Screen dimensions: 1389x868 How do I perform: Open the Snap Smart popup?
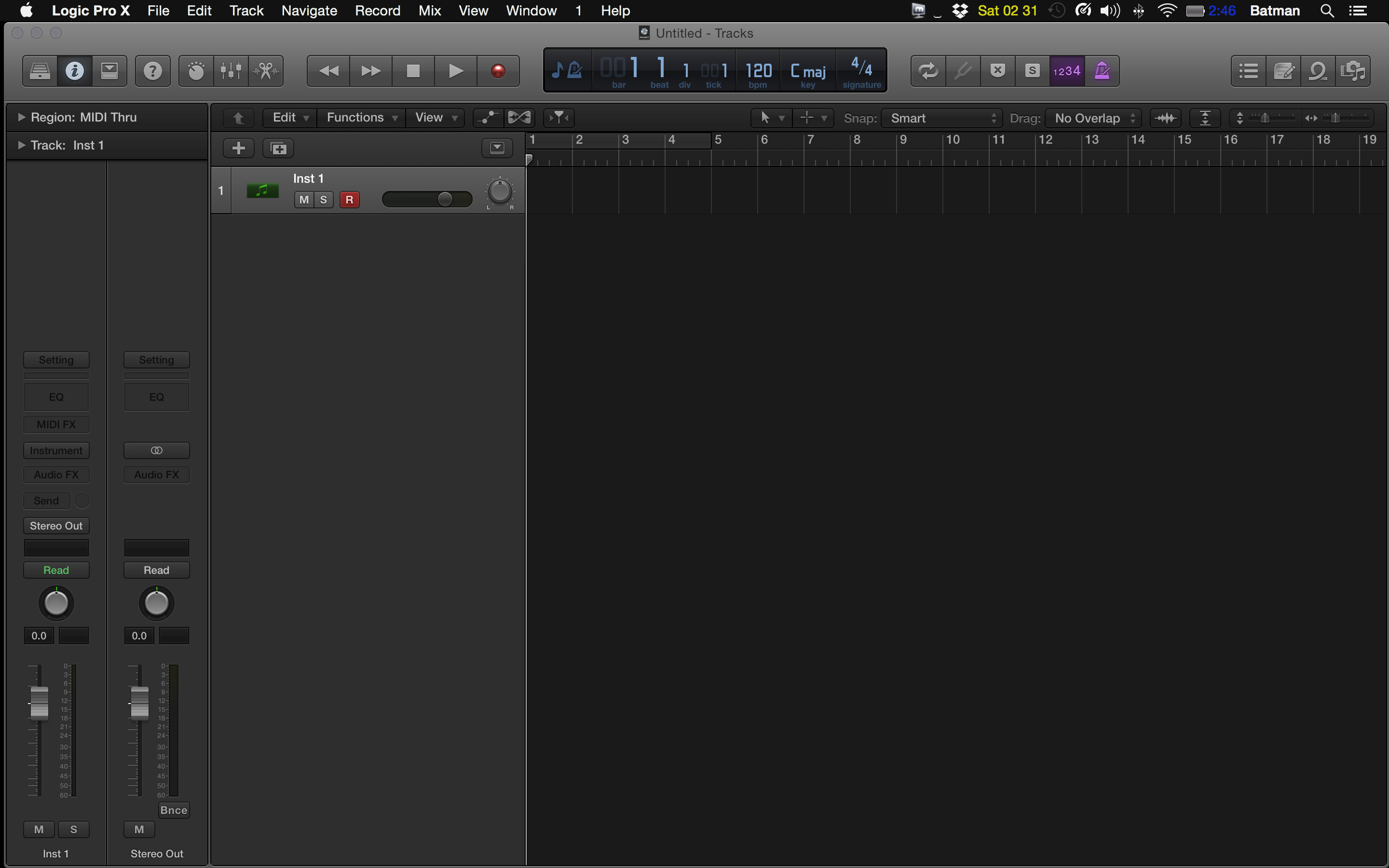tap(941, 118)
